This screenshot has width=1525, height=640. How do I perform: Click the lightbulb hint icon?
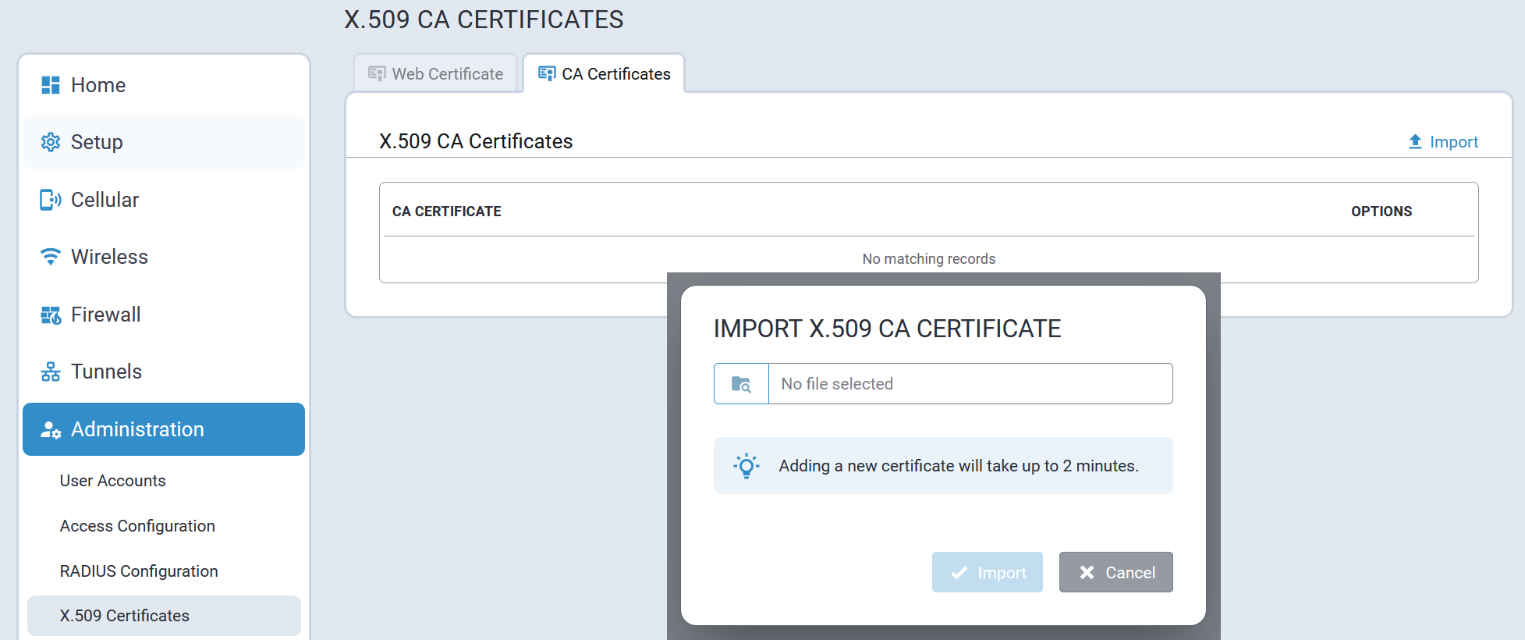pos(746,466)
